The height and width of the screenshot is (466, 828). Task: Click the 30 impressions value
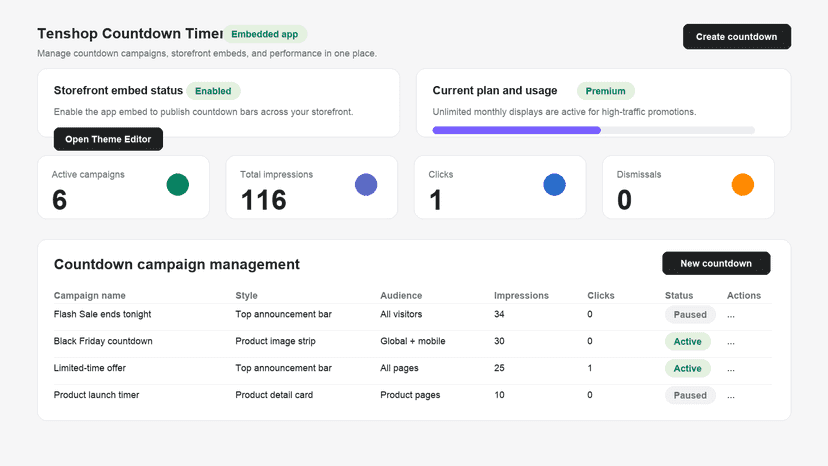[x=499, y=341]
